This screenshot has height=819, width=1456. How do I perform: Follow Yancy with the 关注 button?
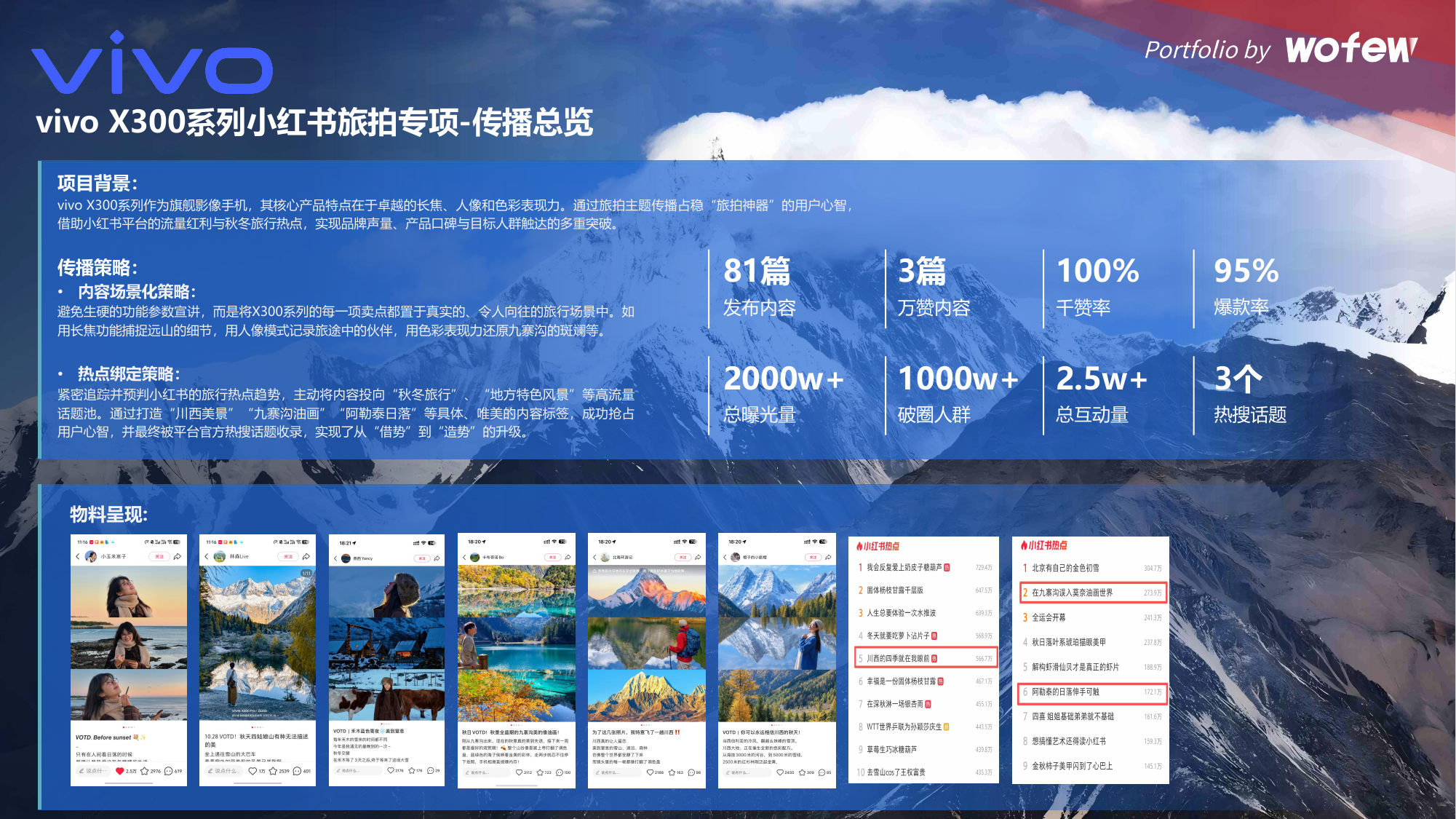coord(422,558)
